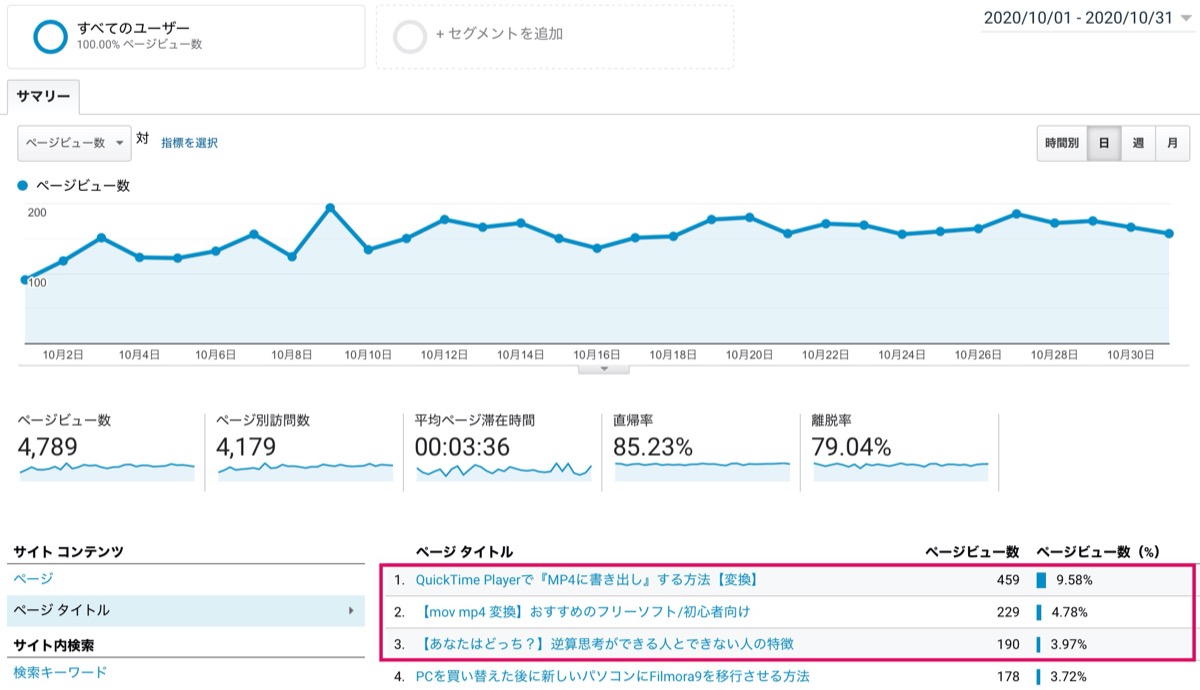Image resolution: width=1200 pixels, height=690 pixels.
Task: Open the 【mov mp4 変換】おすすめのフリーソフト link
Action: tap(582, 611)
